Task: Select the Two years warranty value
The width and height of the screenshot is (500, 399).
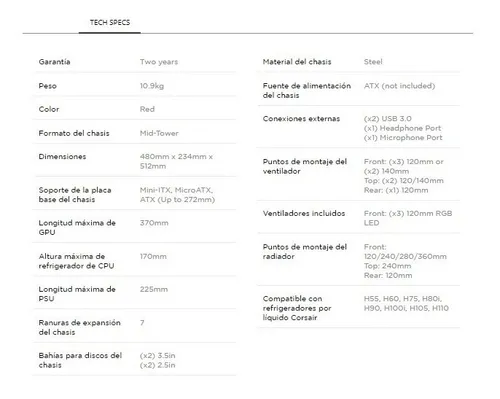Action: point(159,62)
